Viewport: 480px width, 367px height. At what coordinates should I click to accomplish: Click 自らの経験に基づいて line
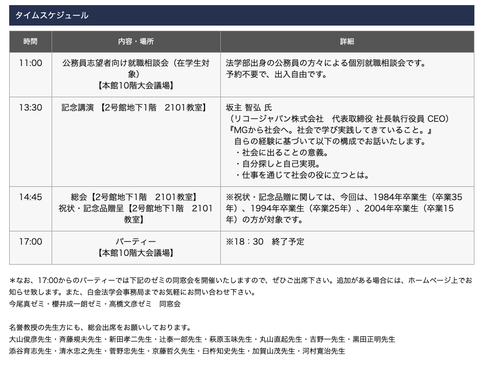click(x=330, y=141)
